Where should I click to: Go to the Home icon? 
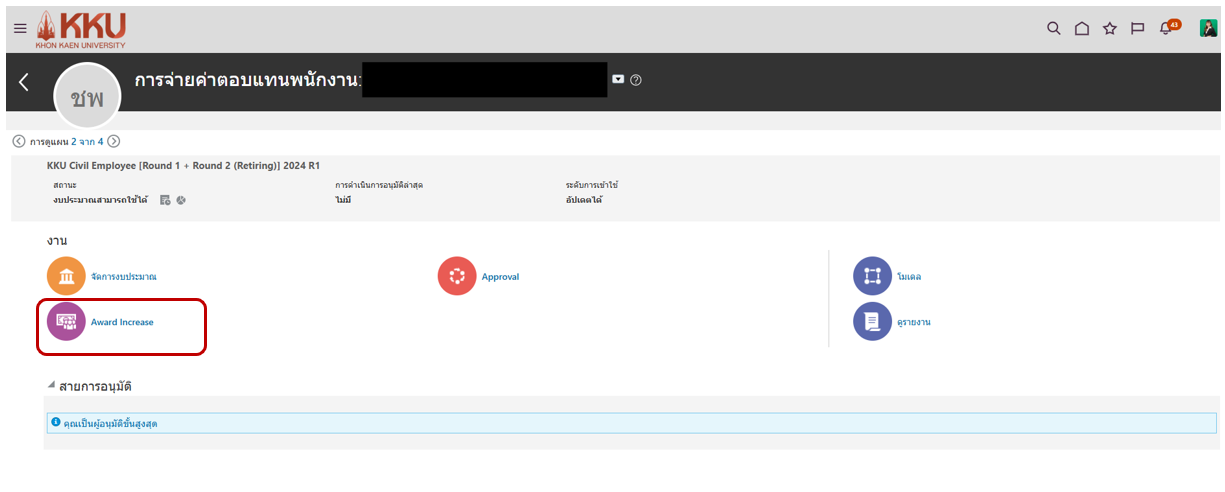[x=1081, y=28]
